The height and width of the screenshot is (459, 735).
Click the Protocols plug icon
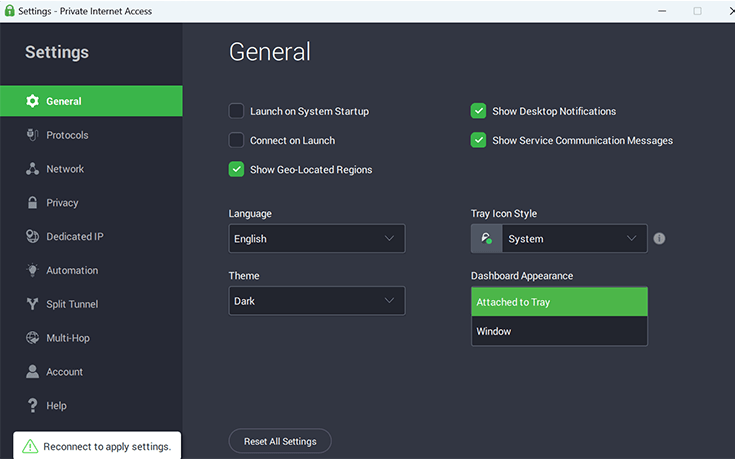point(32,135)
